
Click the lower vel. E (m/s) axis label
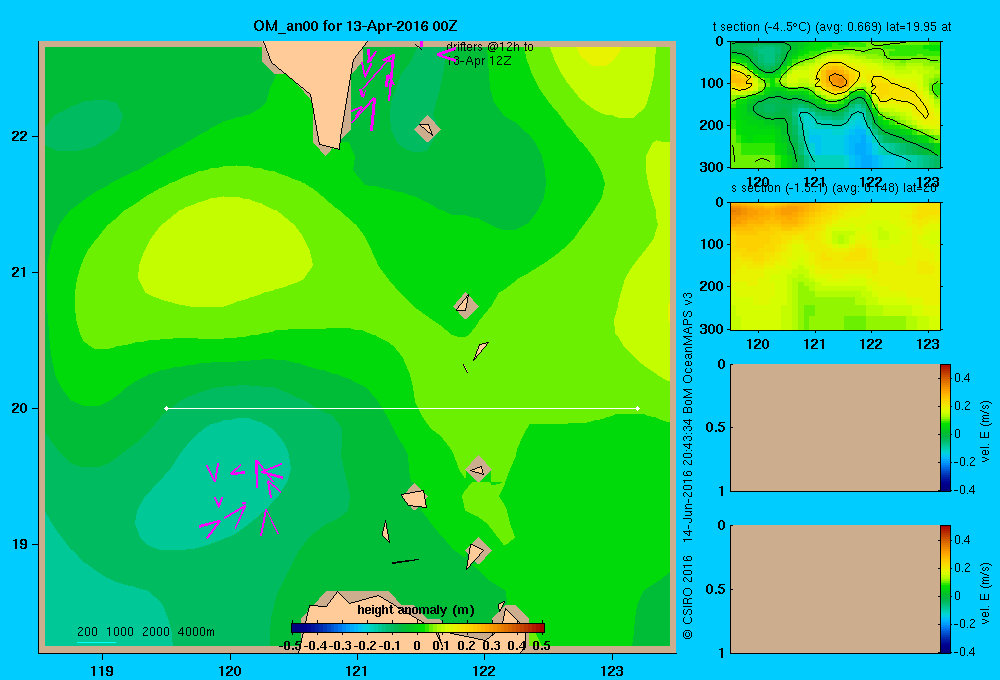click(x=986, y=593)
